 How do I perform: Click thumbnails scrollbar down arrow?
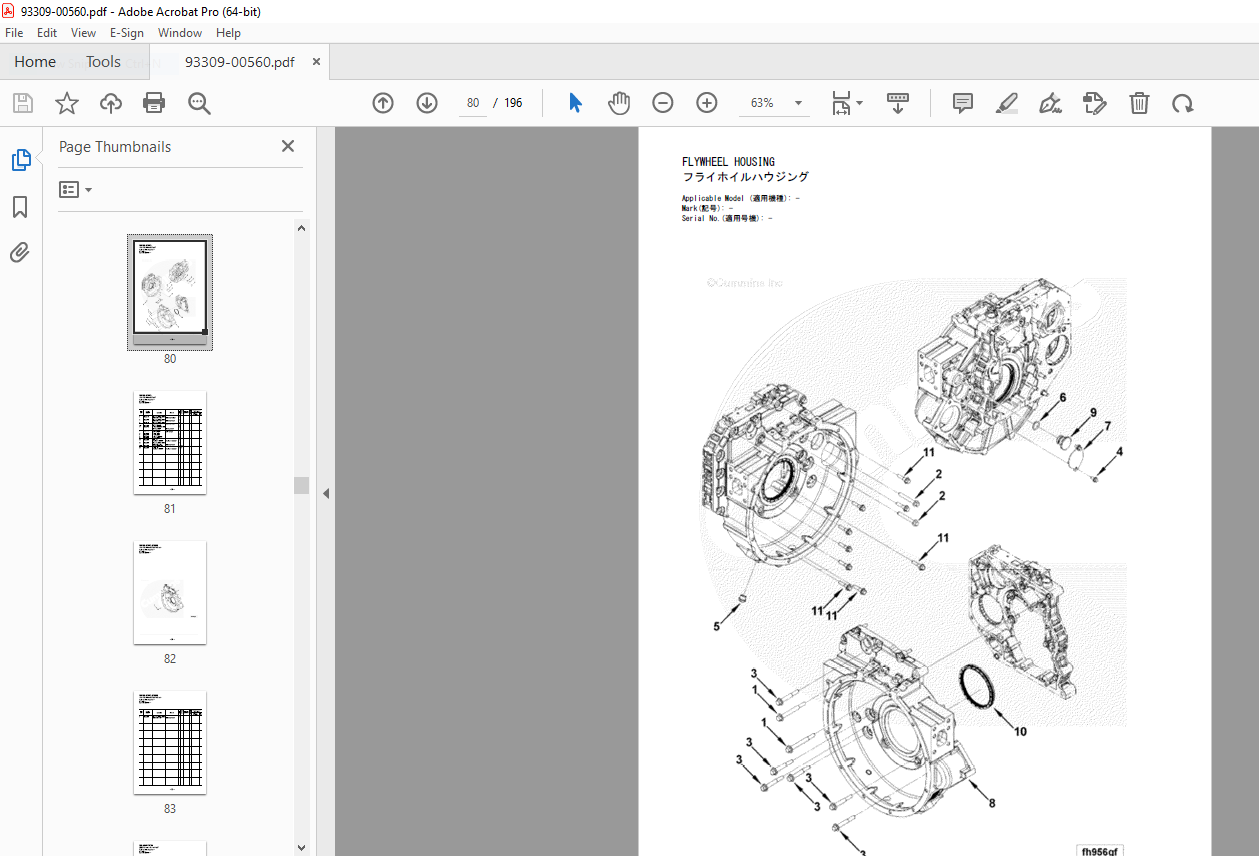coord(302,847)
